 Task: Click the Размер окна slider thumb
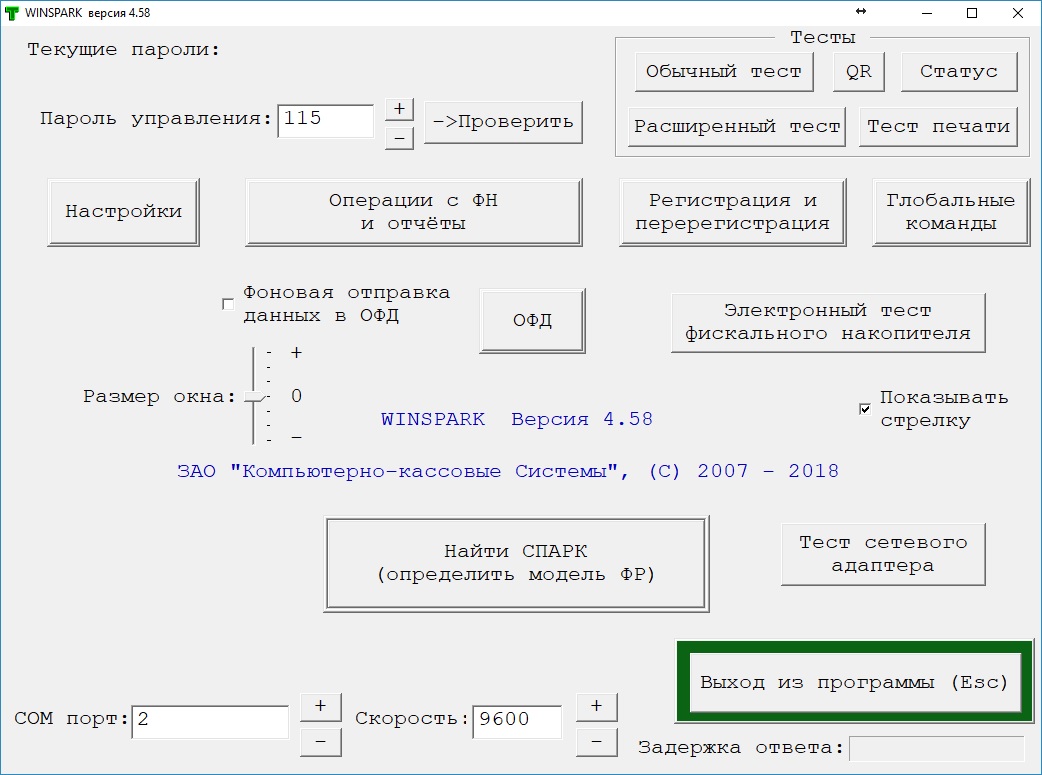255,397
